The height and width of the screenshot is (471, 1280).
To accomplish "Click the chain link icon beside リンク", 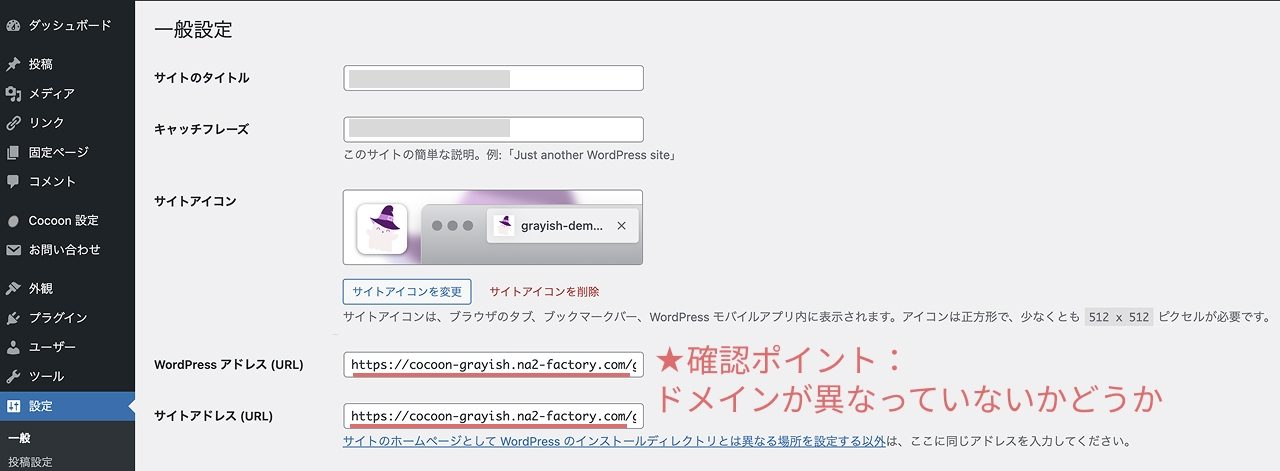I will (x=13, y=123).
